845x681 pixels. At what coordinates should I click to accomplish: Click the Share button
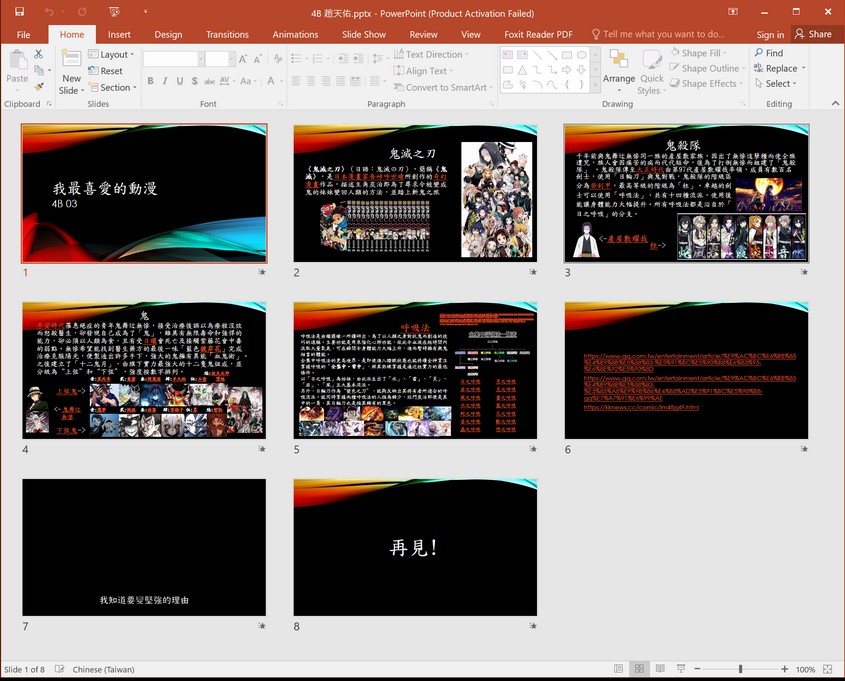[814, 34]
